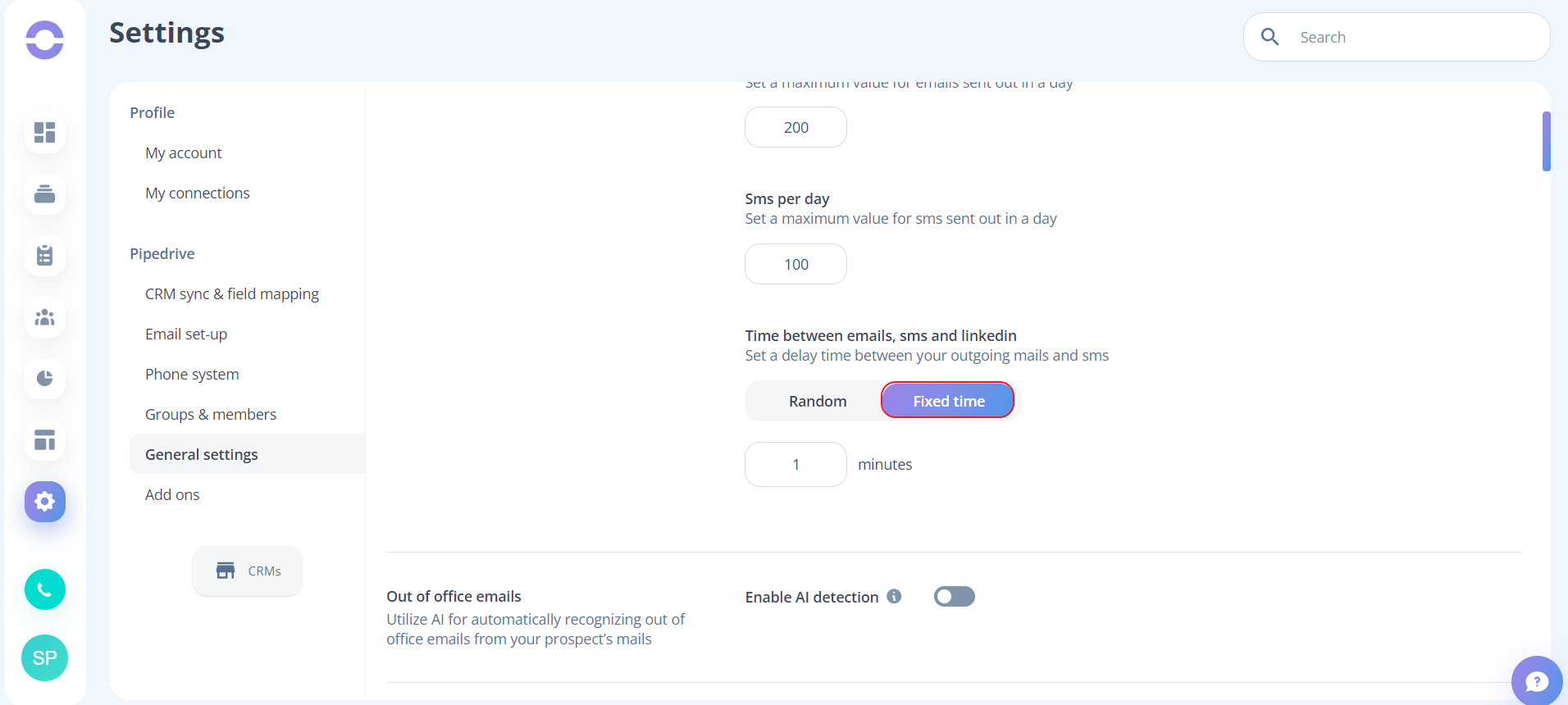Open the clipboard tasks sidebar icon
This screenshot has width=1568, height=705.
coord(45,255)
